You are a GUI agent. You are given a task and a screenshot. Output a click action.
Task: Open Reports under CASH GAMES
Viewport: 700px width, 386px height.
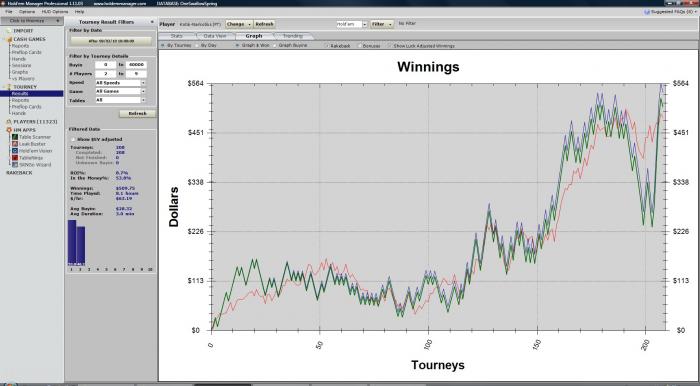pyautogui.click(x=21, y=46)
